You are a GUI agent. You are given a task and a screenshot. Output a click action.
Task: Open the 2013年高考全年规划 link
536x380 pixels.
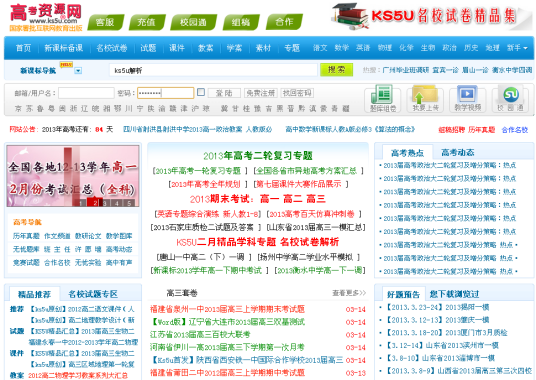(x=205, y=184)
